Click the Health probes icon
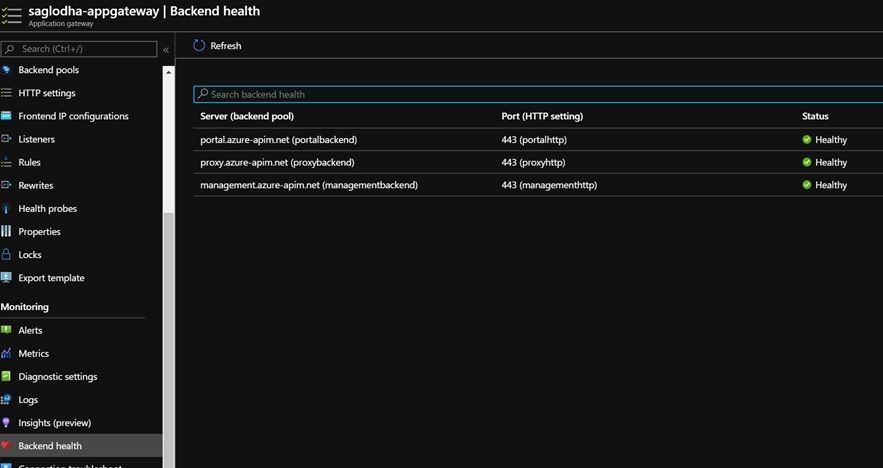 6,208
